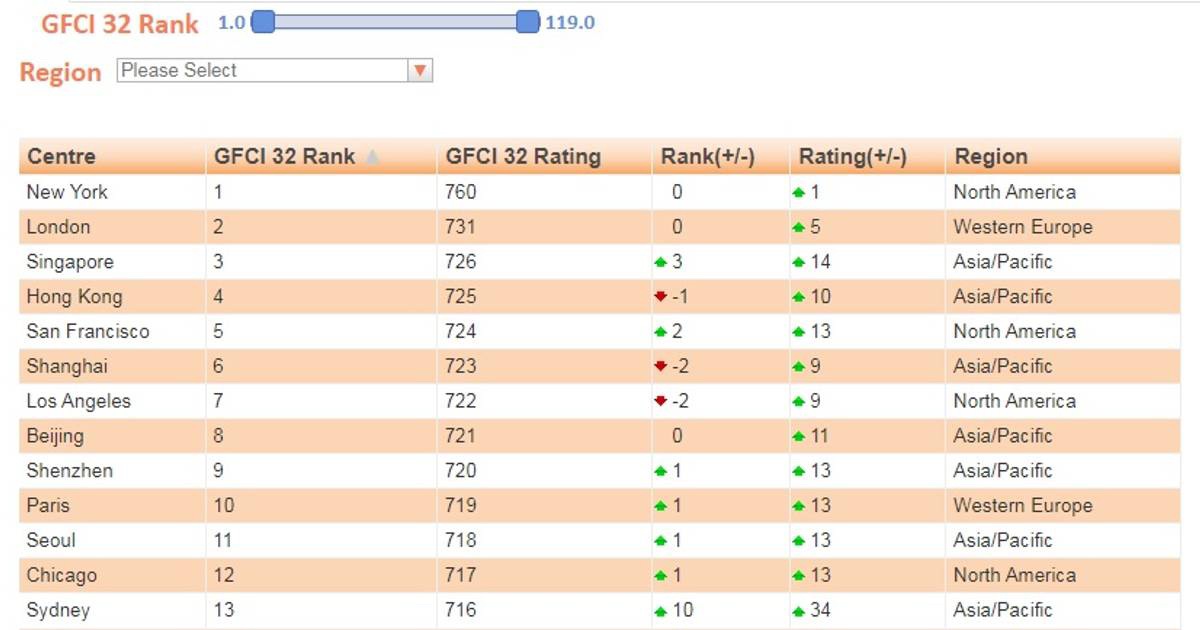Click the green up arrow in San Francisco's Rating(+/-) cell
Screen dimensions: 1200x630
click(x=798, y=332)
